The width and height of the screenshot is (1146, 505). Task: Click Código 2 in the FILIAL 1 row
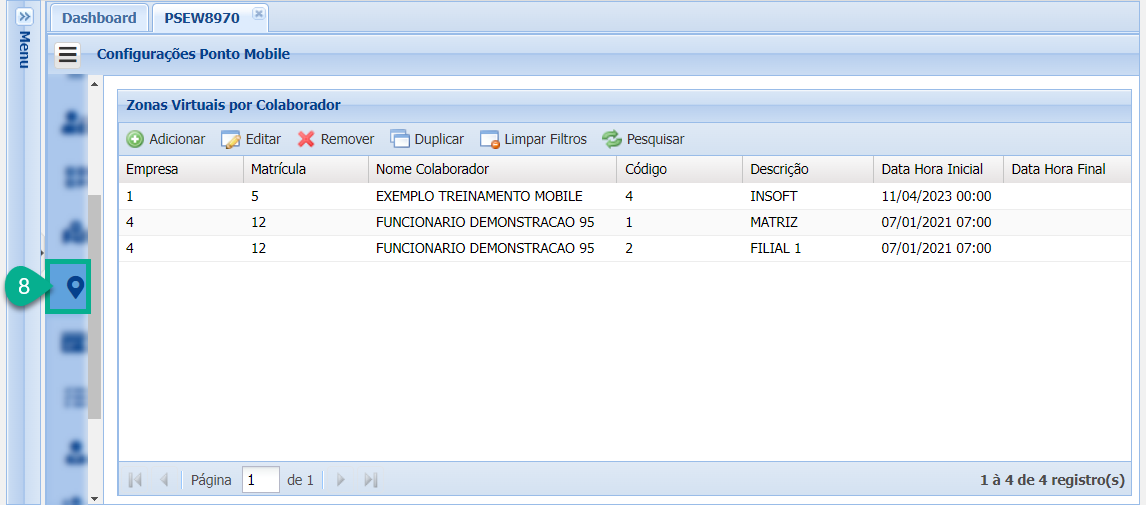pos(680,248)
